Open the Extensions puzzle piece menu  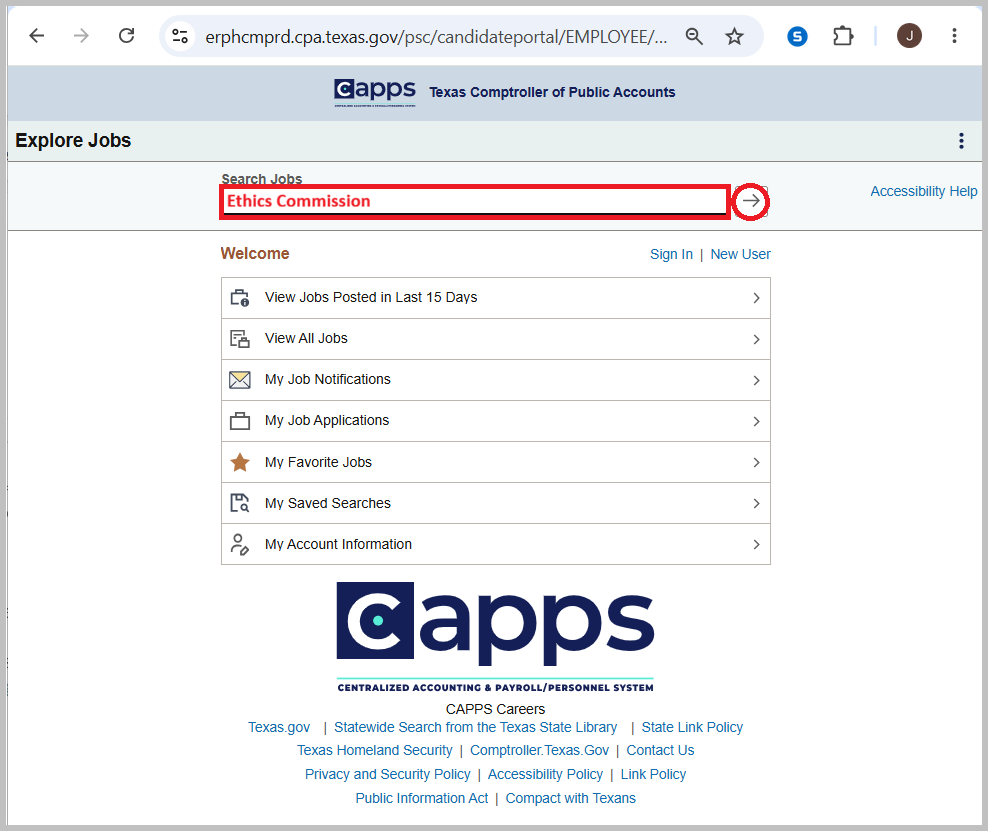coord(842,36)
